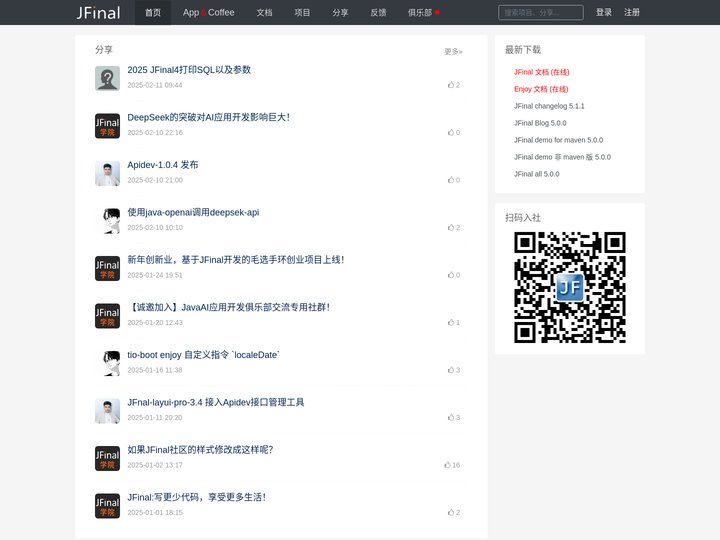
Task: Open Enjoy 文档 (在线) link
Action: [x=541, y=89]
